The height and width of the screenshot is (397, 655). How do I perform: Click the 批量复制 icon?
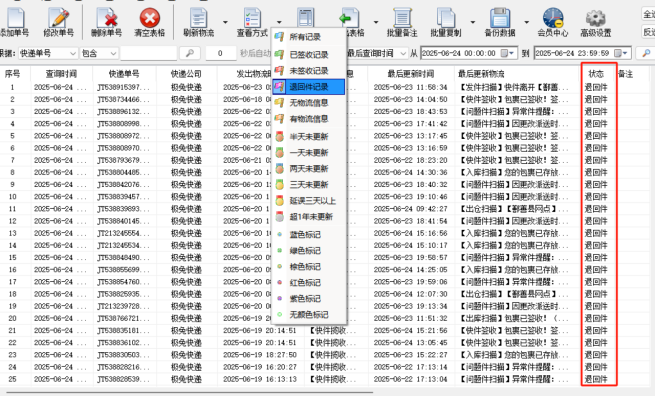pos(446,19)
